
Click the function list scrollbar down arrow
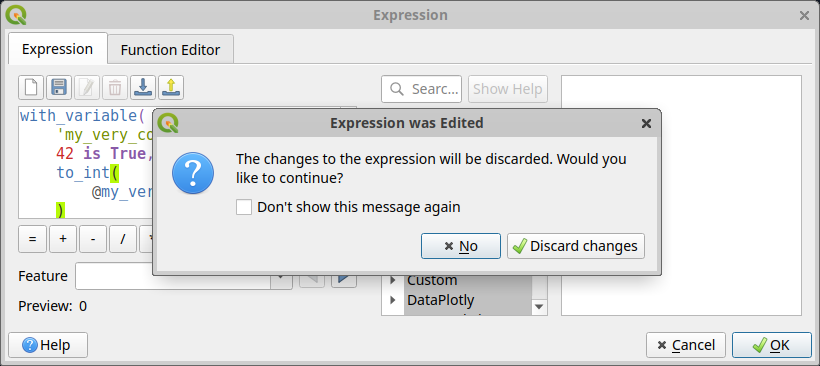click(x=539, y=307)
